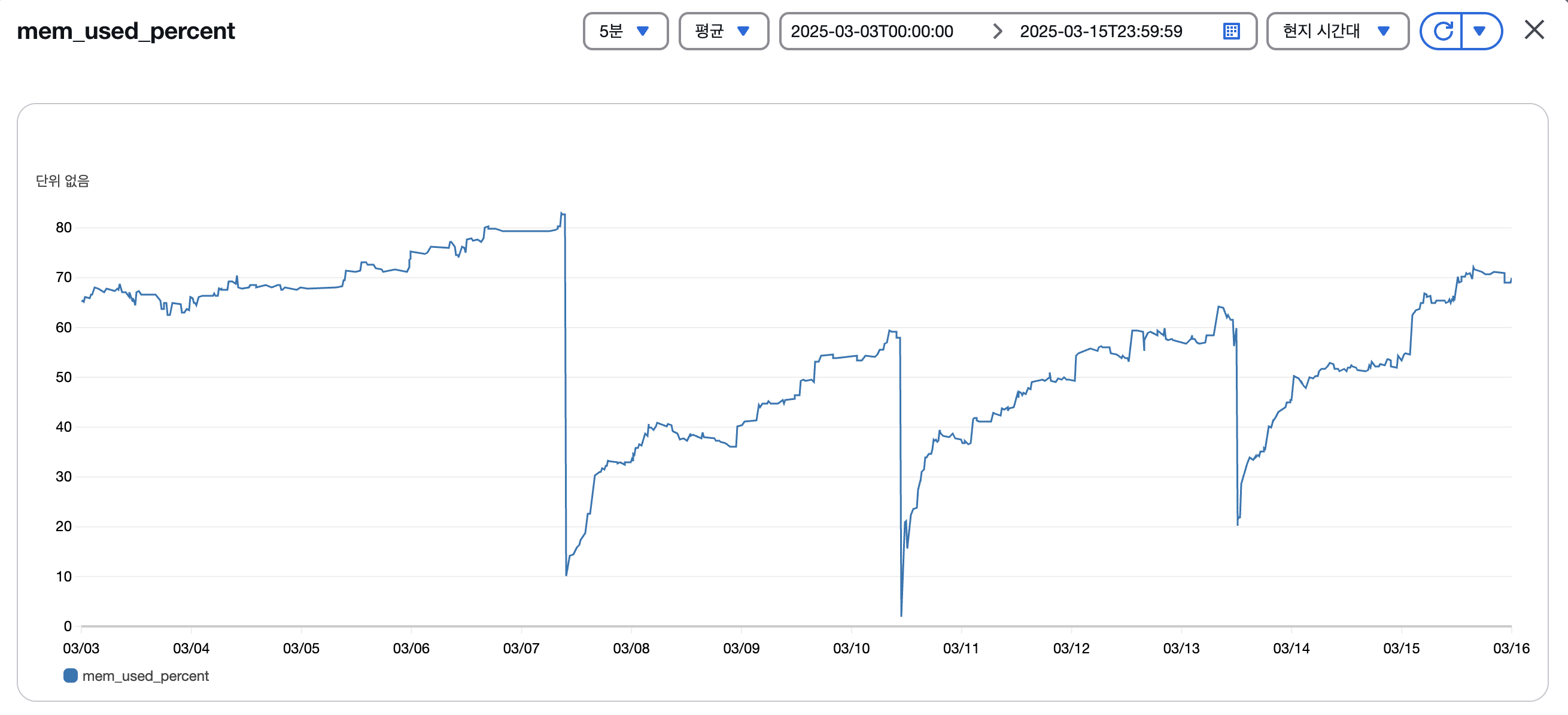Click the 단위 없음 axis label
The image size is (1568, 715).
[62, 180]
